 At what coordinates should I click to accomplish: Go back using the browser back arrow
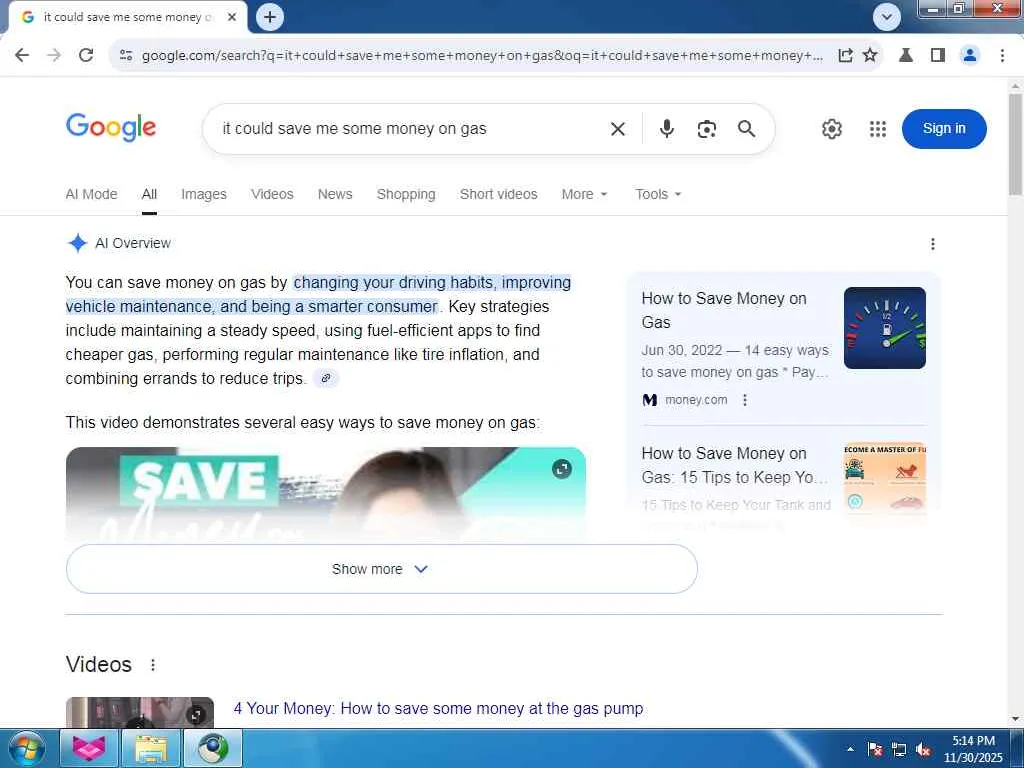pyautogui.click(x=22, y=55)
